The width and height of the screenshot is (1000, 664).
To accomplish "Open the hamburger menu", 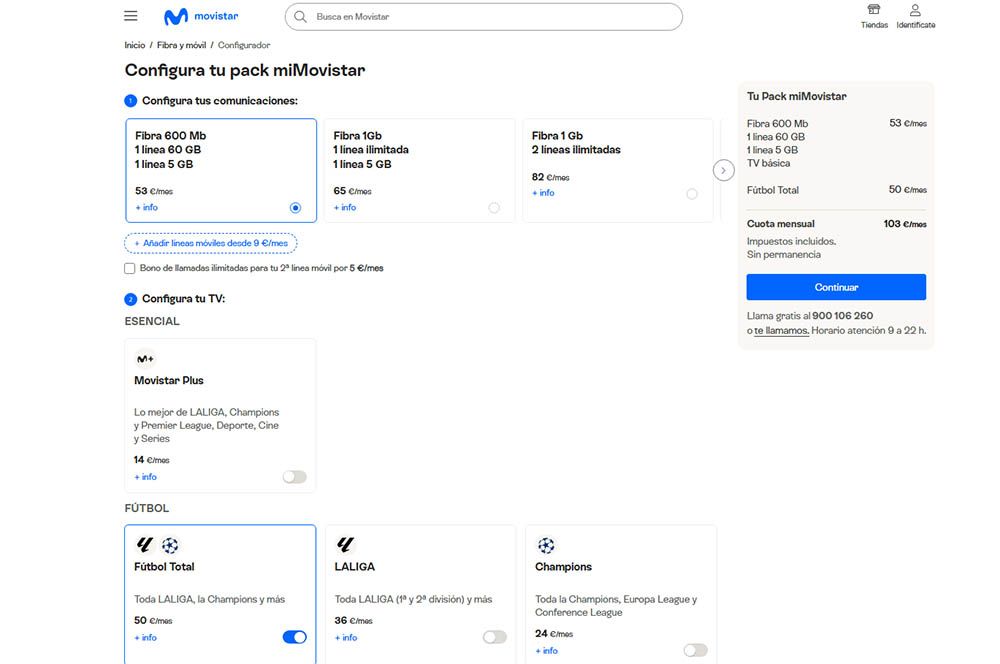I will click(x=131, y=16).
